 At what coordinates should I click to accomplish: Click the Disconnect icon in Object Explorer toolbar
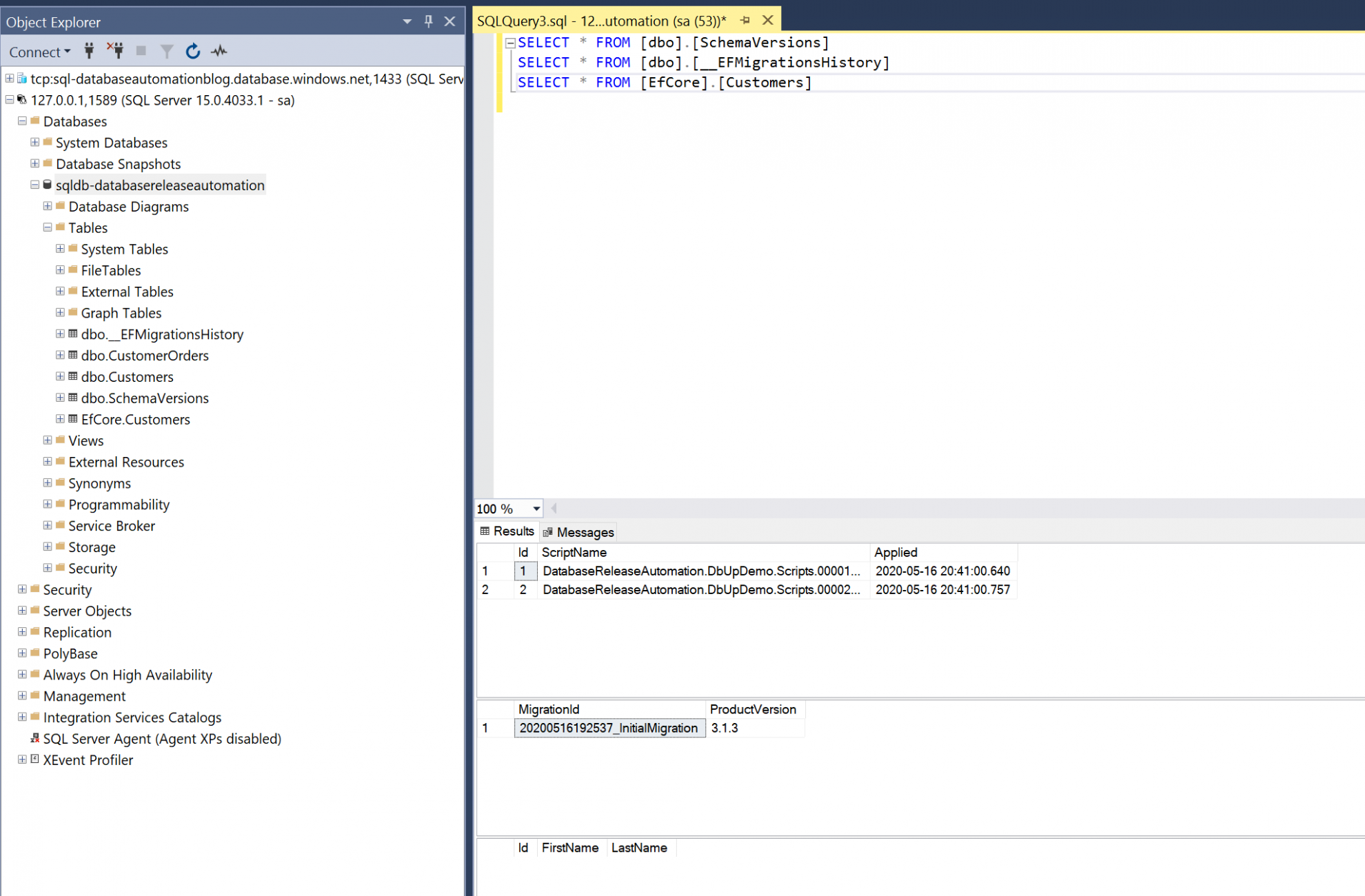tap(116, 51)
